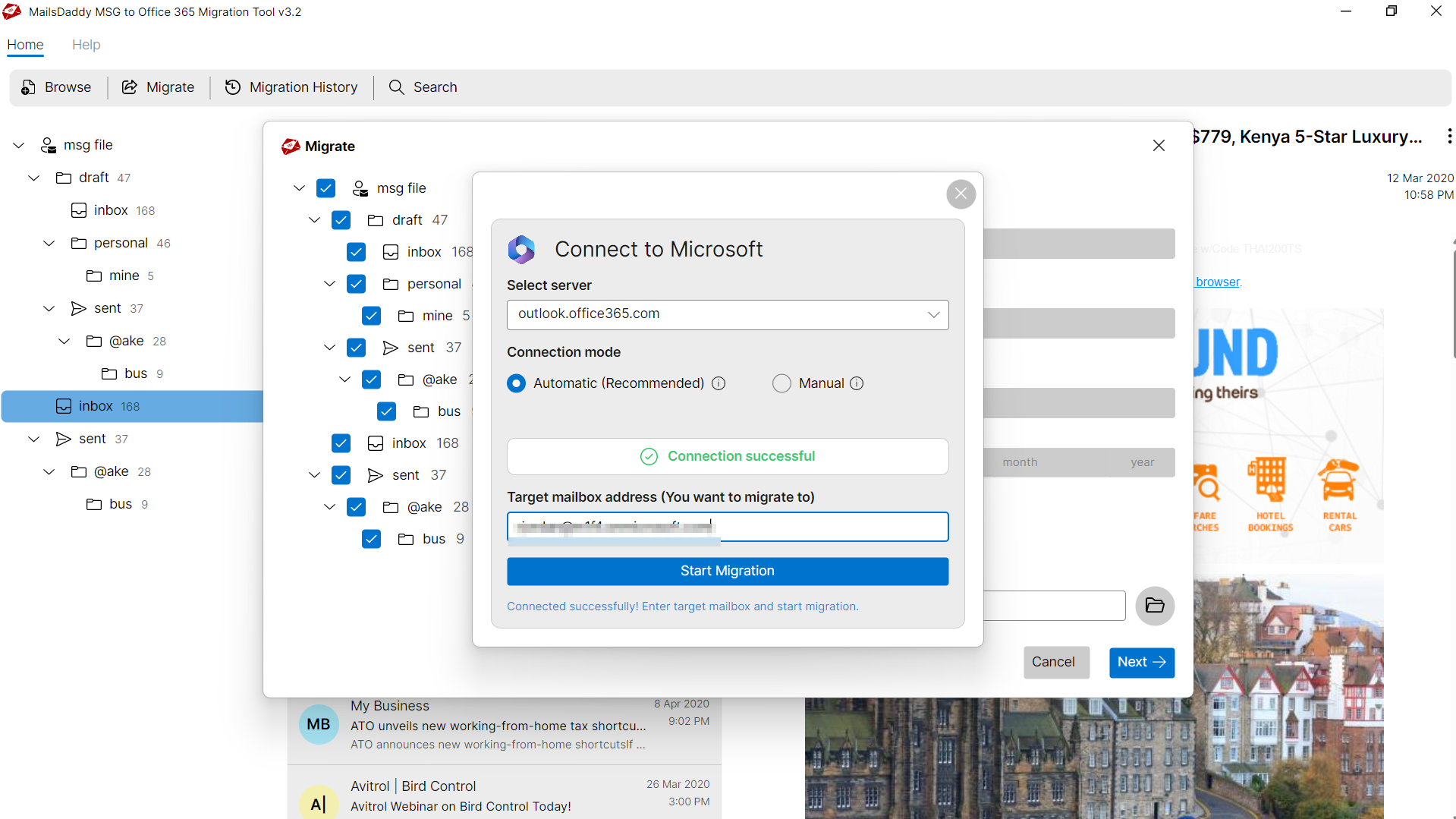Uncheck the @ake 28 checkbox
Image resolution: width=1456 pixels, height=819 pixels.
click(x=357, y=507)
